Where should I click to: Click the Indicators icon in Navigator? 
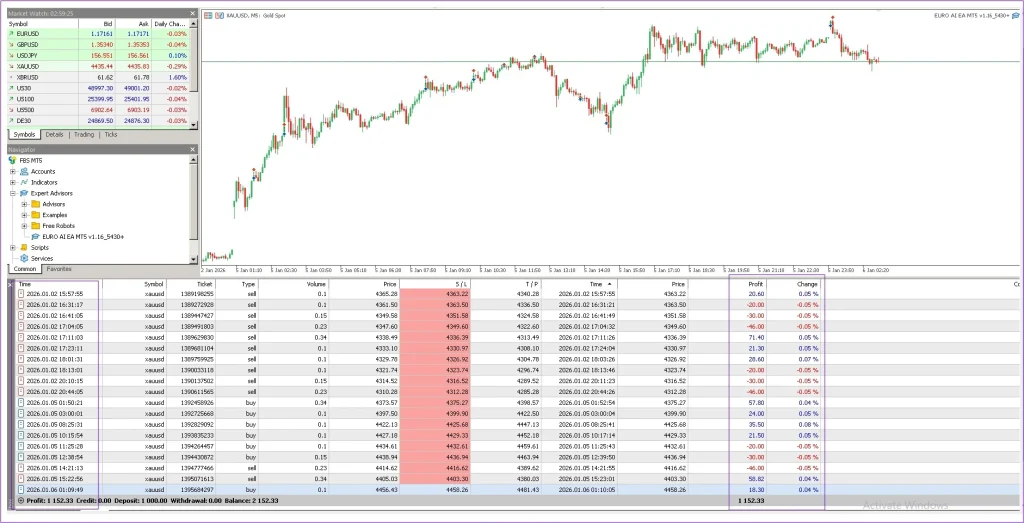tap(23, 182)
